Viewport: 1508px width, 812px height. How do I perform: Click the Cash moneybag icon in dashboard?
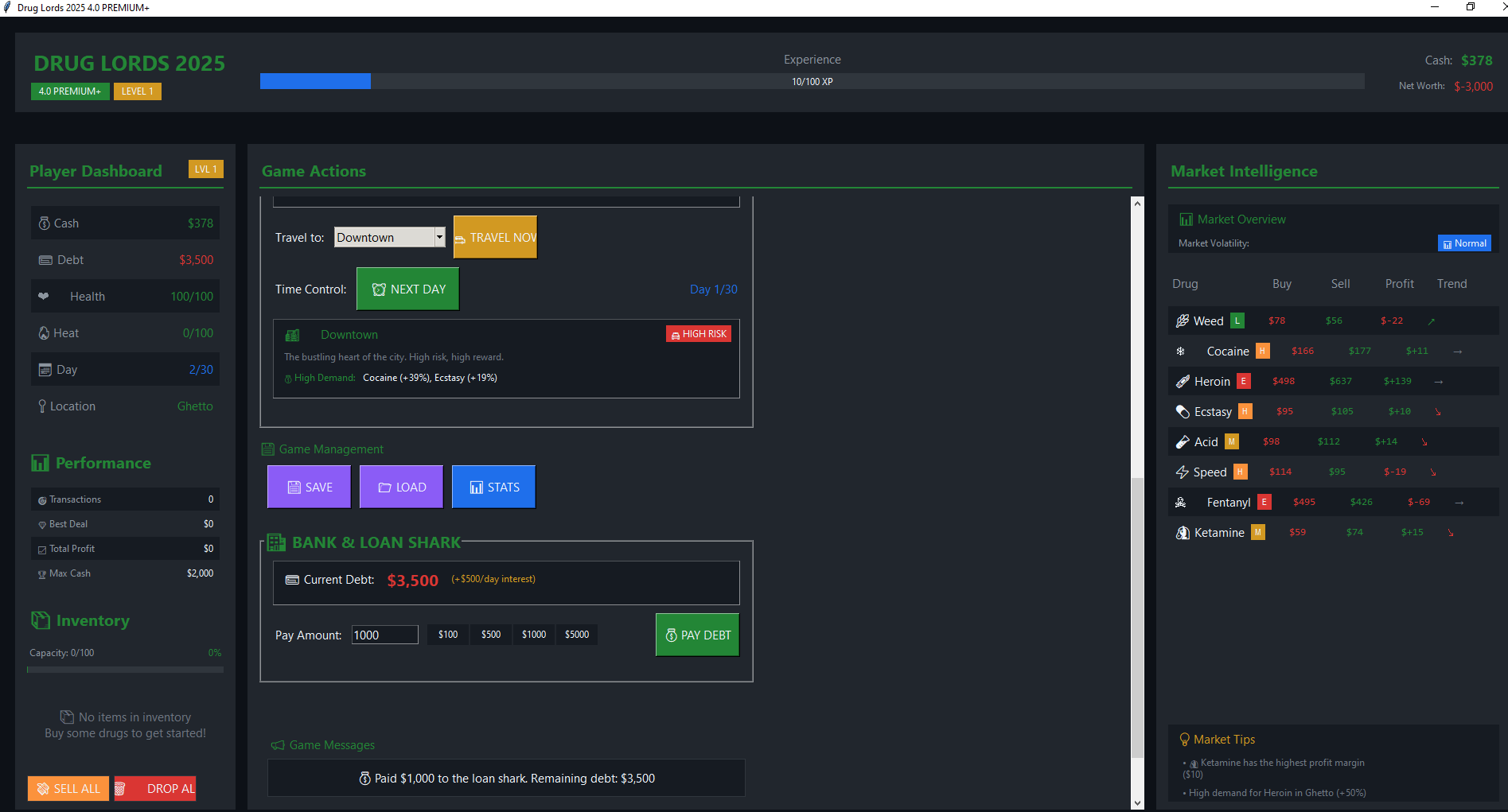(45, 223)
